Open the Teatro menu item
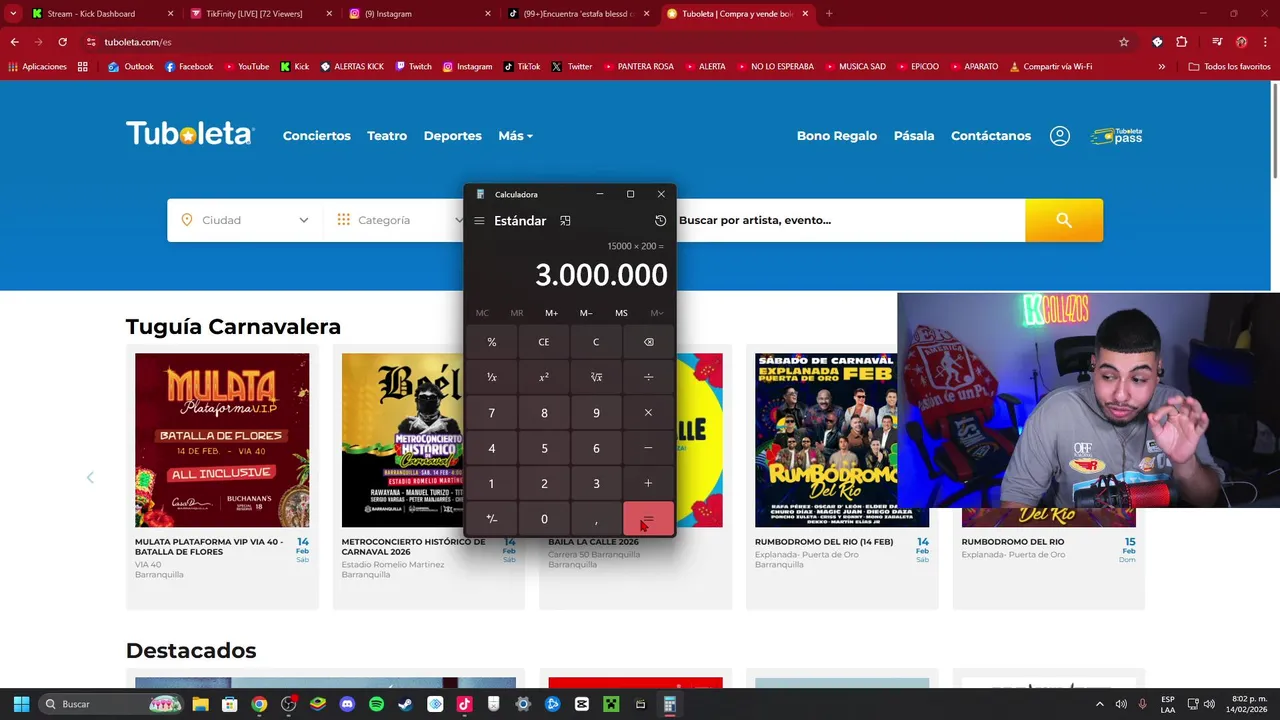 (387, 136)
